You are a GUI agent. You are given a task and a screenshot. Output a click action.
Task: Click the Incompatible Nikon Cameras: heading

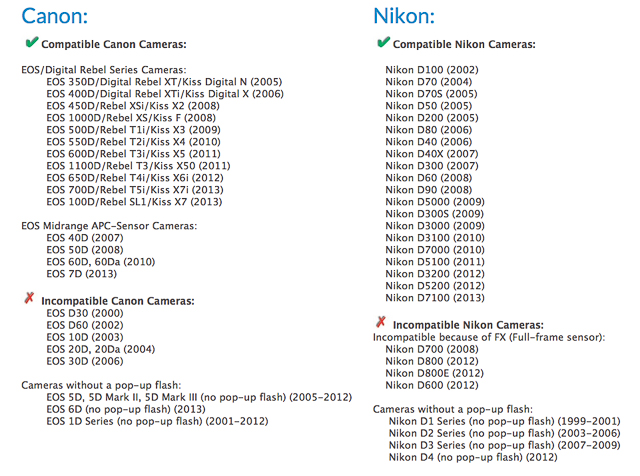tap(468, 325)
